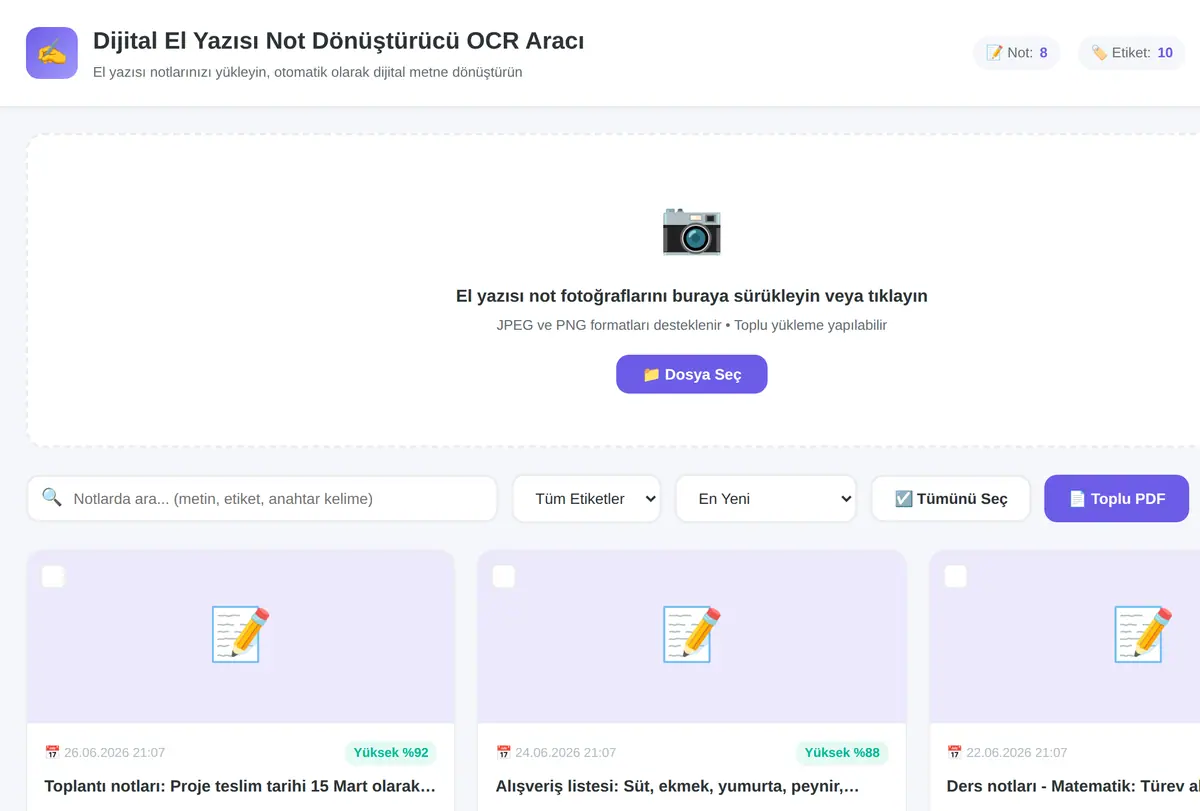1200x811 pixels.
Task: Open the En Yeni sort dropdown
Action: click(x=766, y=498)
